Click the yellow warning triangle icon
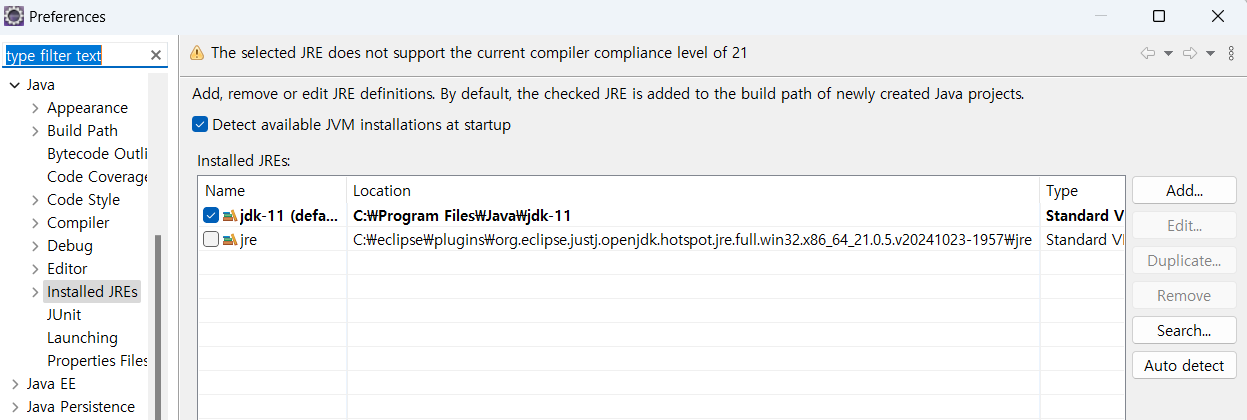This screenshot has height=420, width=1247. (197, 53)
